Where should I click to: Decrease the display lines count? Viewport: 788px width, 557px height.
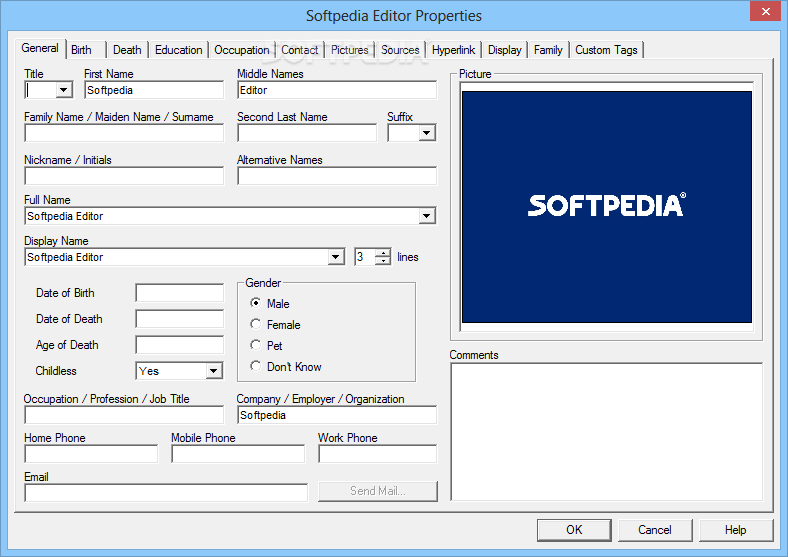383,261
